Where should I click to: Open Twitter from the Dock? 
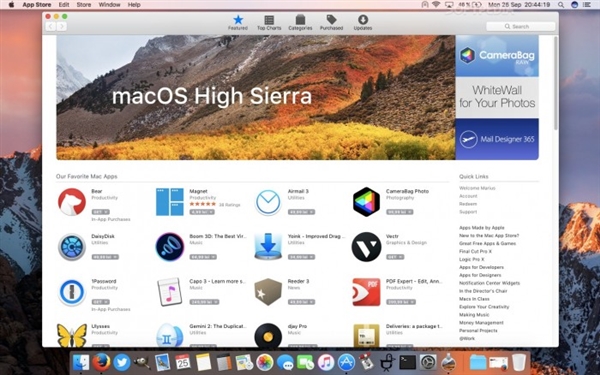tap(122, 362)
